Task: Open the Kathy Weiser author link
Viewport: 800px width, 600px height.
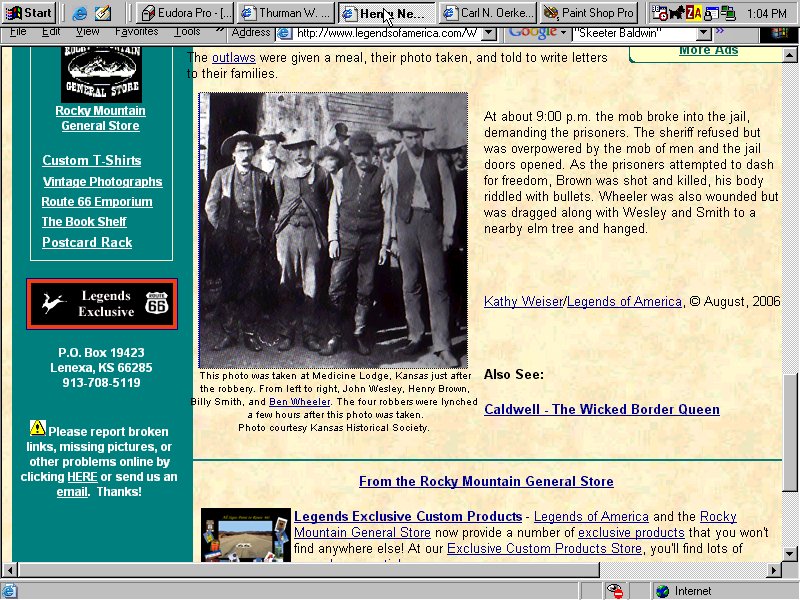Action: click(x=523, y=302)
